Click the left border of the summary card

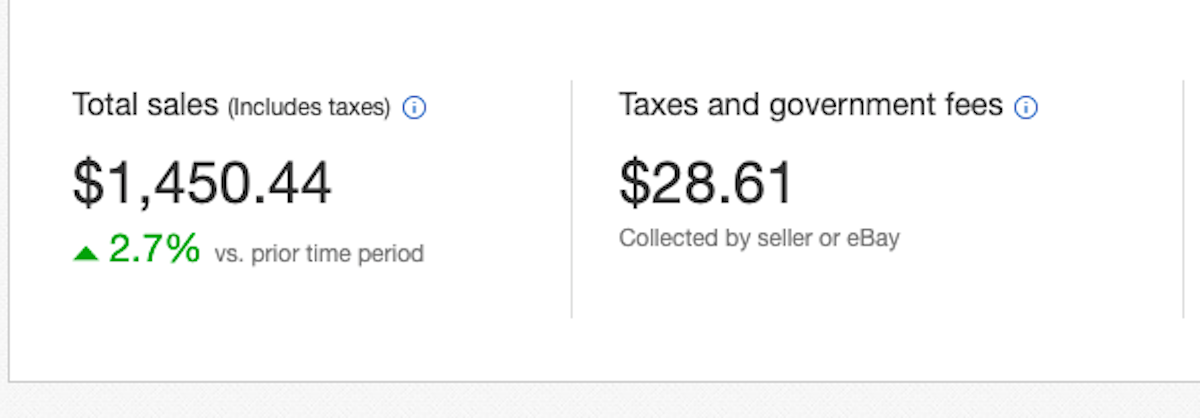point(9,190)
